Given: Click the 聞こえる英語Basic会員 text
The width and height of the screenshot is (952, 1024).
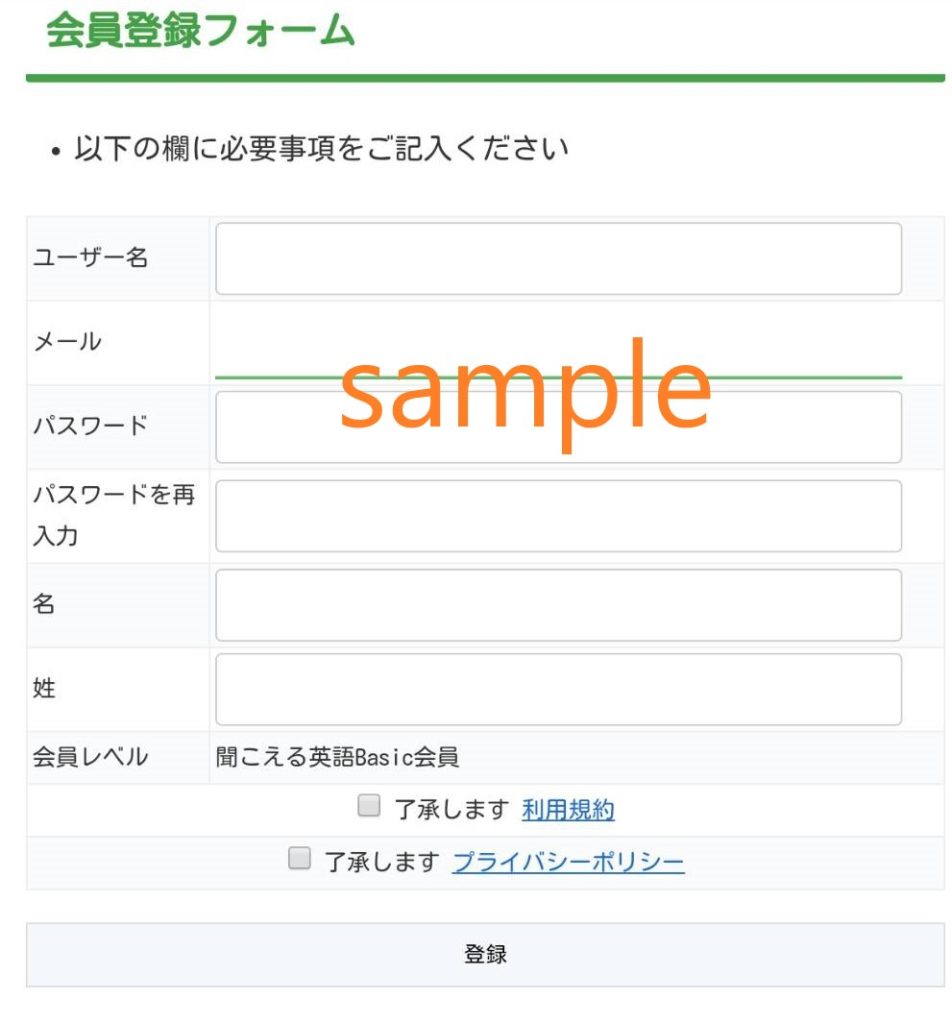Looking at the screenshot, I should tap(338, 758).
